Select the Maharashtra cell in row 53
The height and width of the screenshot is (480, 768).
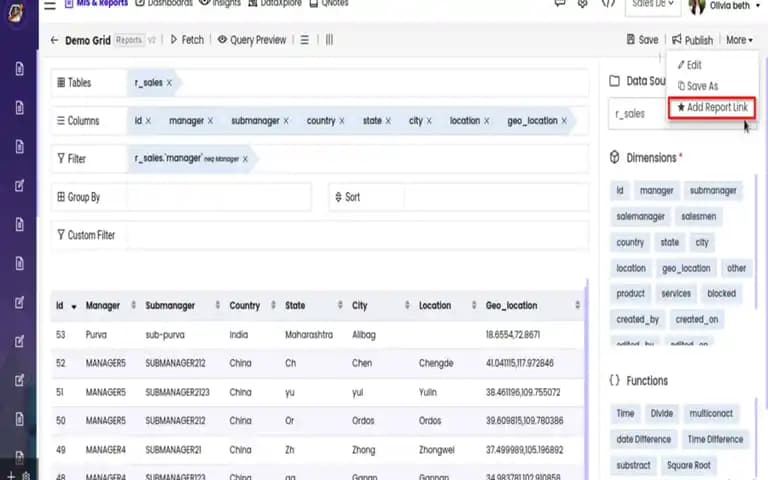(309, 335)
